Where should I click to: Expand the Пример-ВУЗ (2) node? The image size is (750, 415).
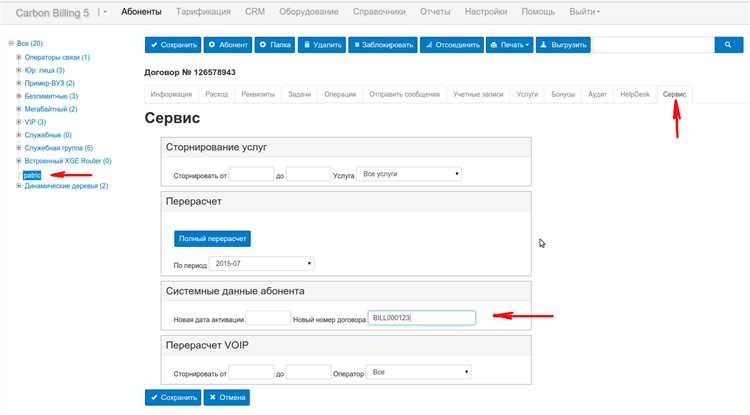[x=19, y=83]
